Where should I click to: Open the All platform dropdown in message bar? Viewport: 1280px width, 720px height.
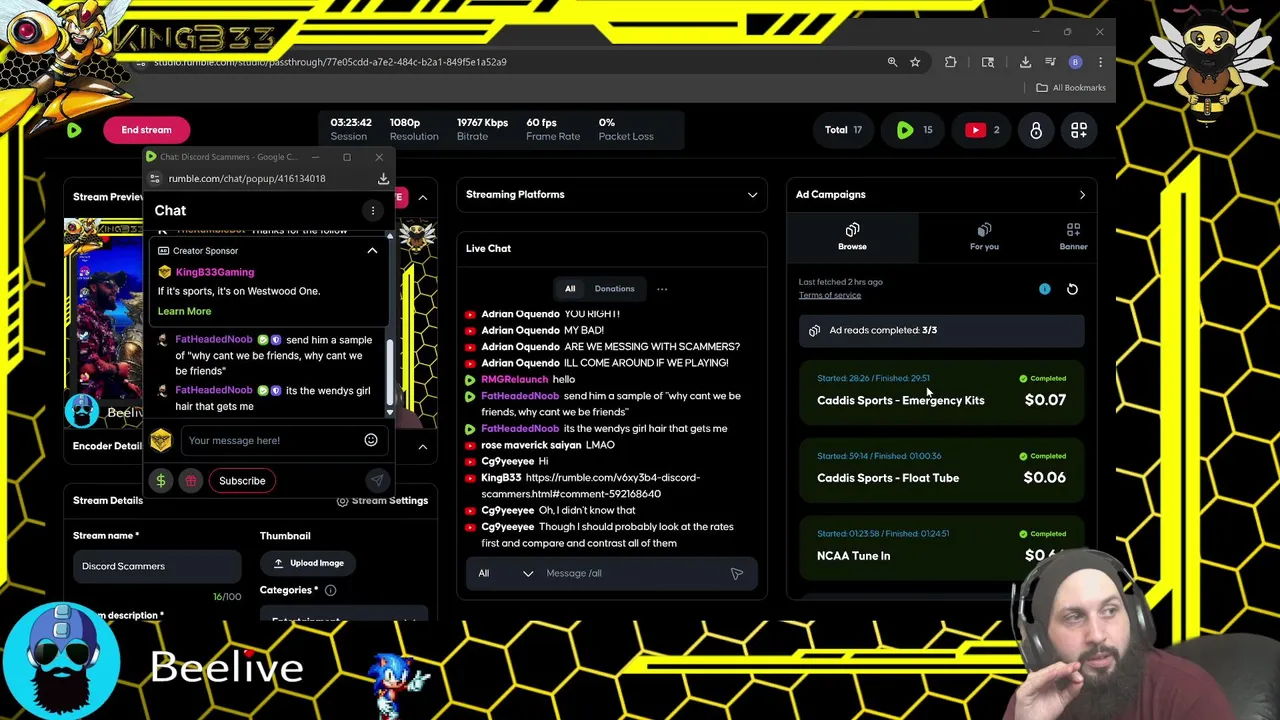(505, 573)
